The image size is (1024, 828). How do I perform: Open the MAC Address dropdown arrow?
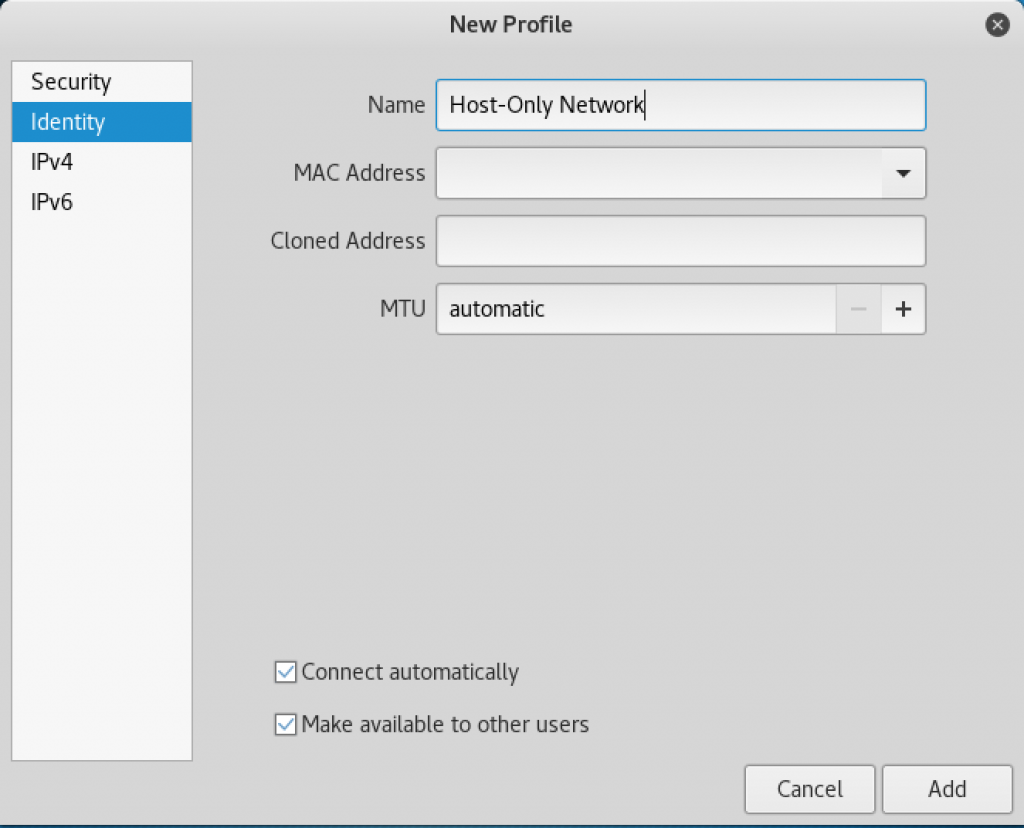click(x=903, y=173)
